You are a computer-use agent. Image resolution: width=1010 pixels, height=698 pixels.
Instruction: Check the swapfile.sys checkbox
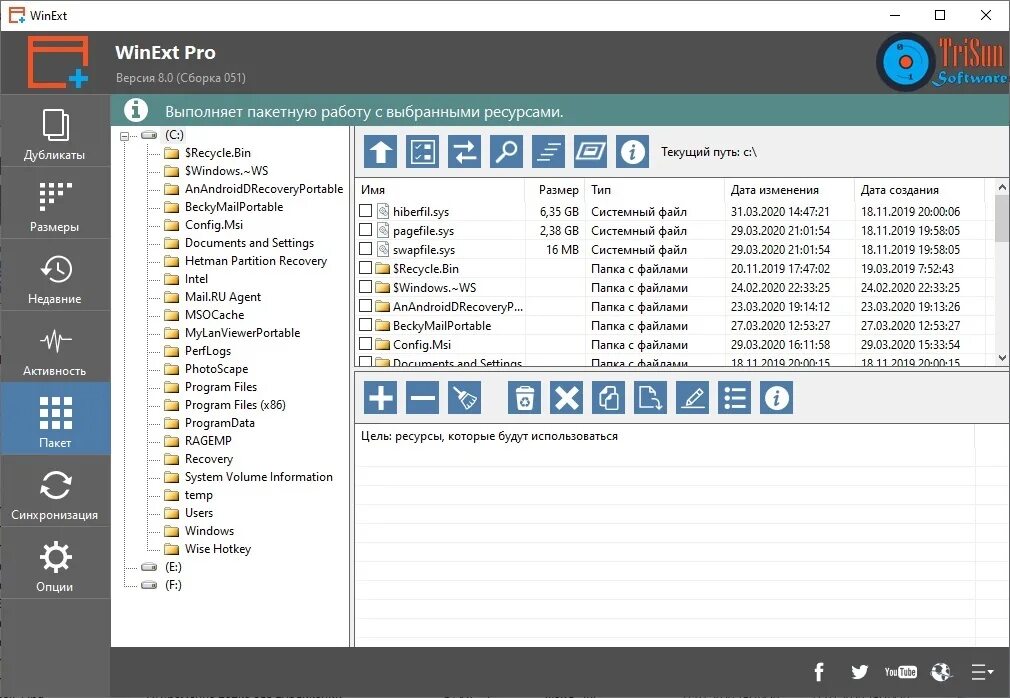point(365,249)
